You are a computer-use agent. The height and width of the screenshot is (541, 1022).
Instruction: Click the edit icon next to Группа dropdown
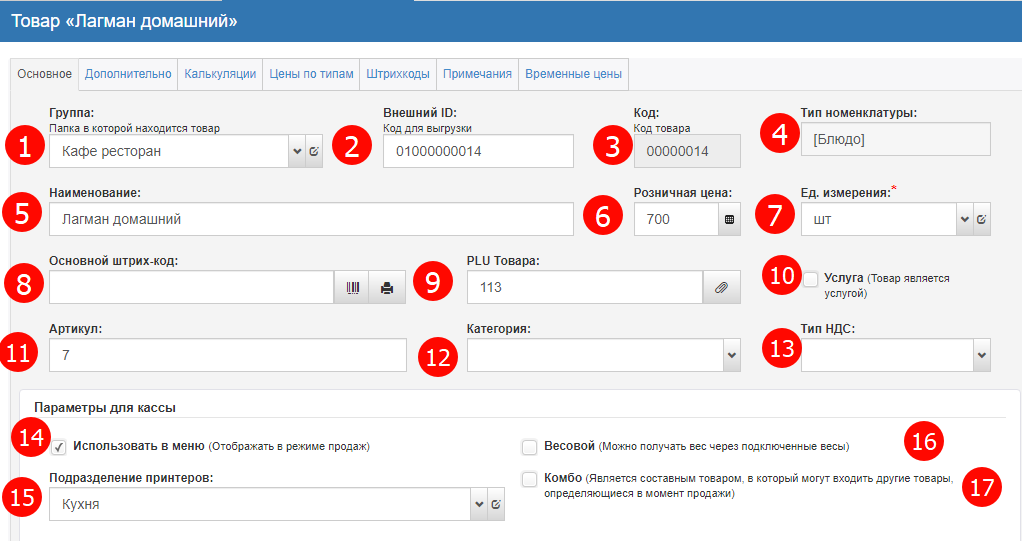[314, 152]
